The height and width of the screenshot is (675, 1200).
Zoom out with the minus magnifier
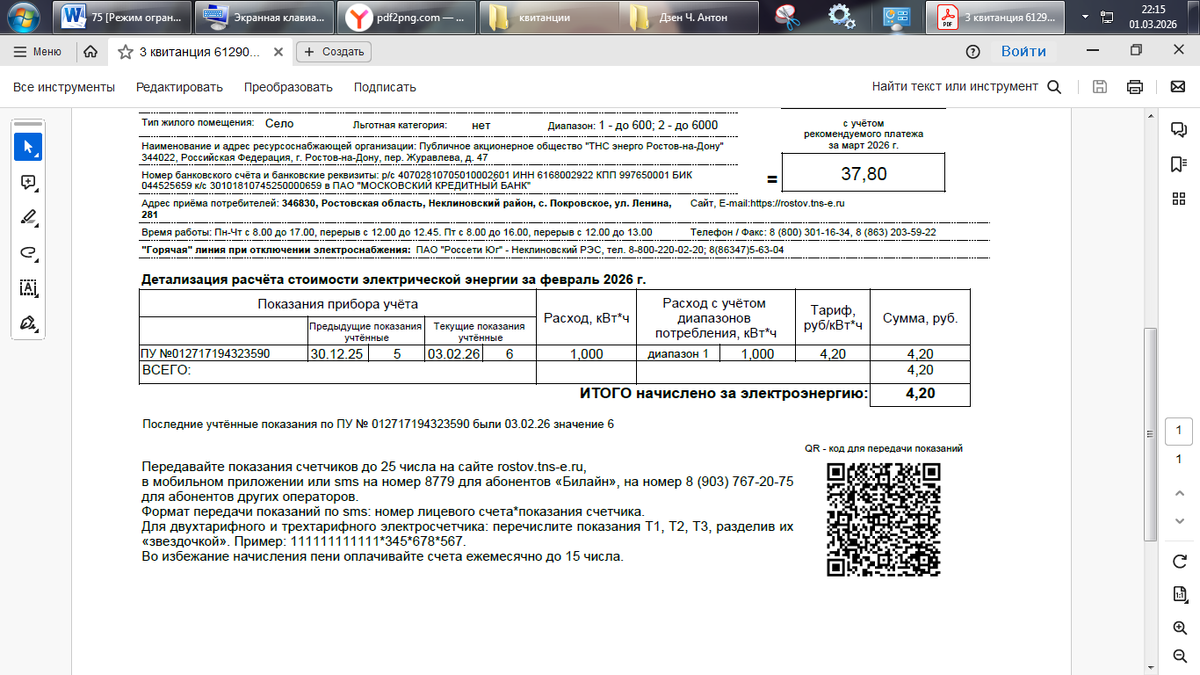1179,658
